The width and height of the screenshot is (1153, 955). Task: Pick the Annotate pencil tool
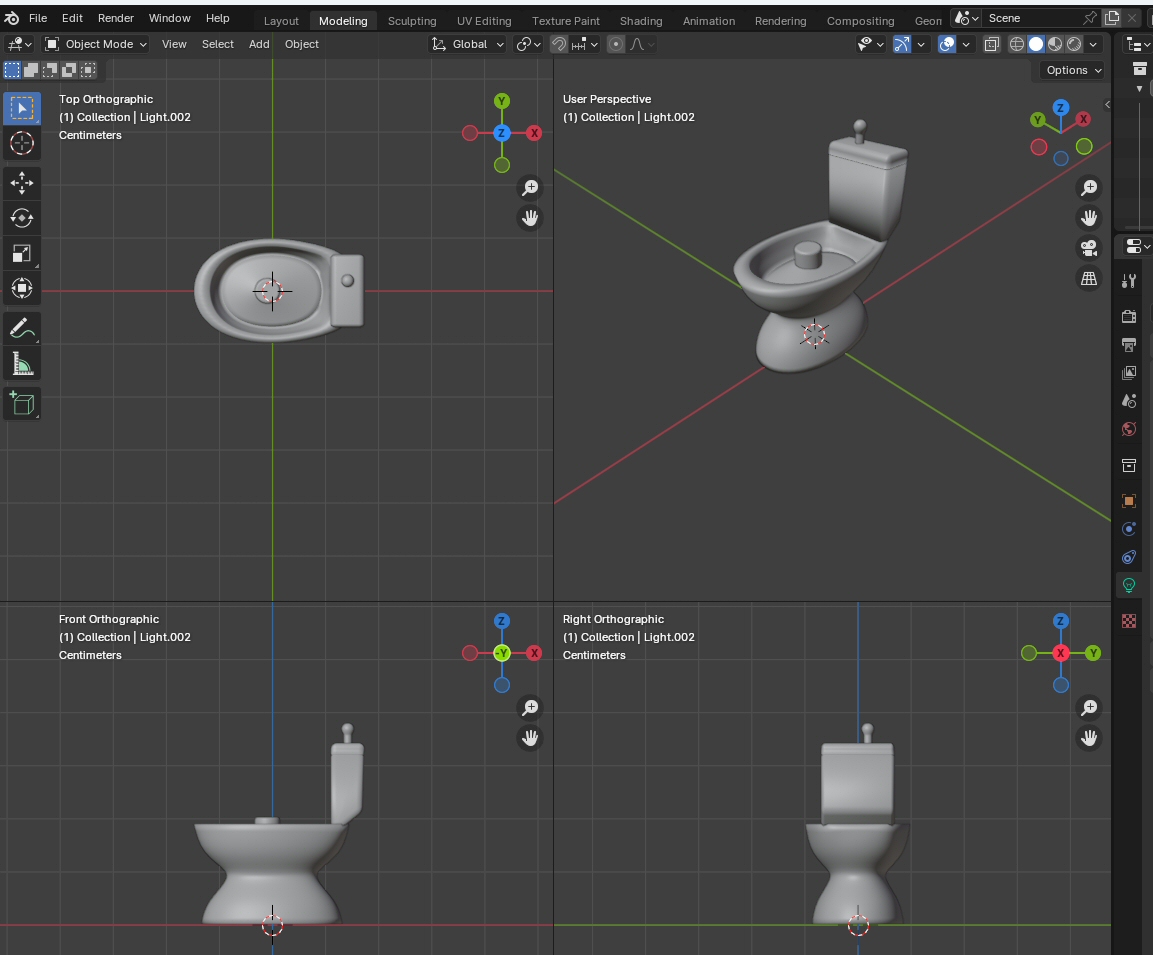[22, 327]
